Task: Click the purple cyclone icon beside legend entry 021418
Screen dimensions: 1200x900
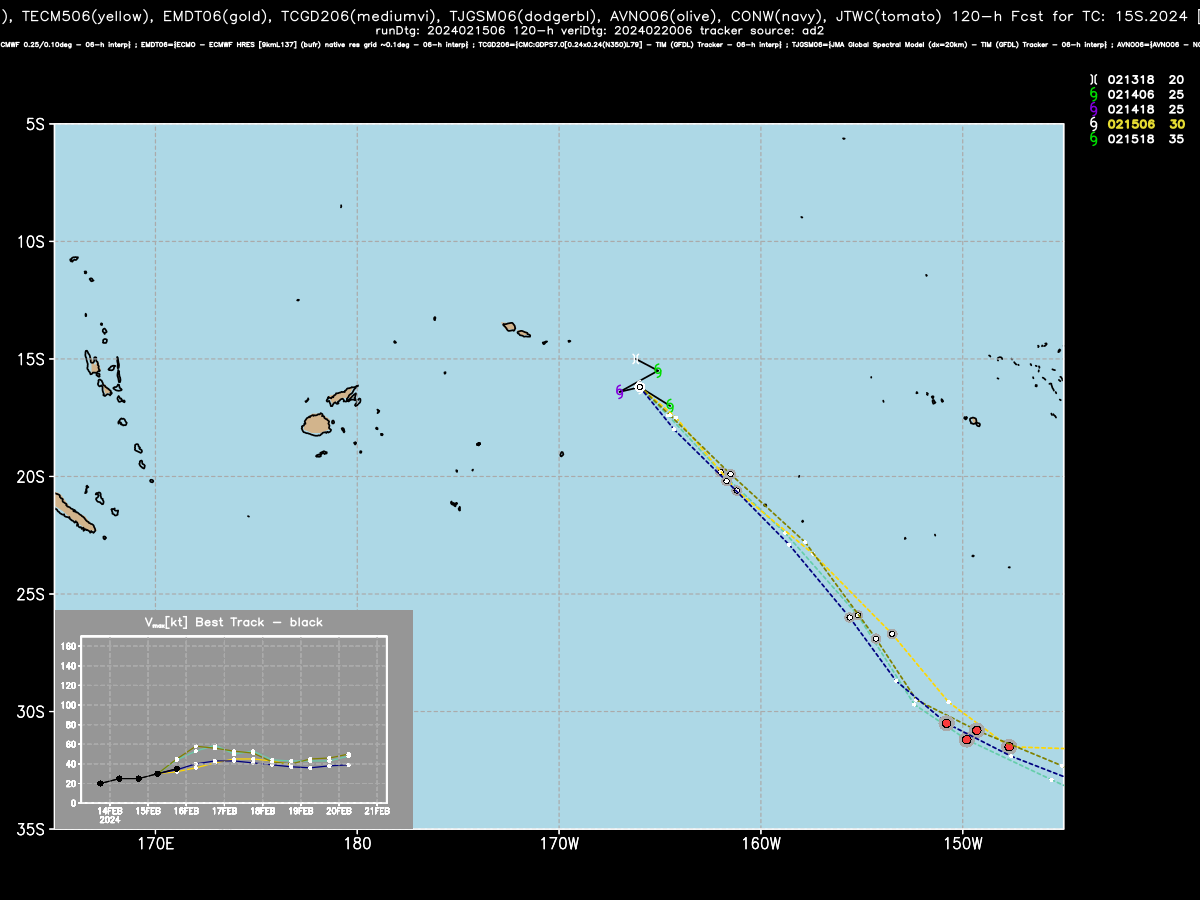Action: (1094, 109)
